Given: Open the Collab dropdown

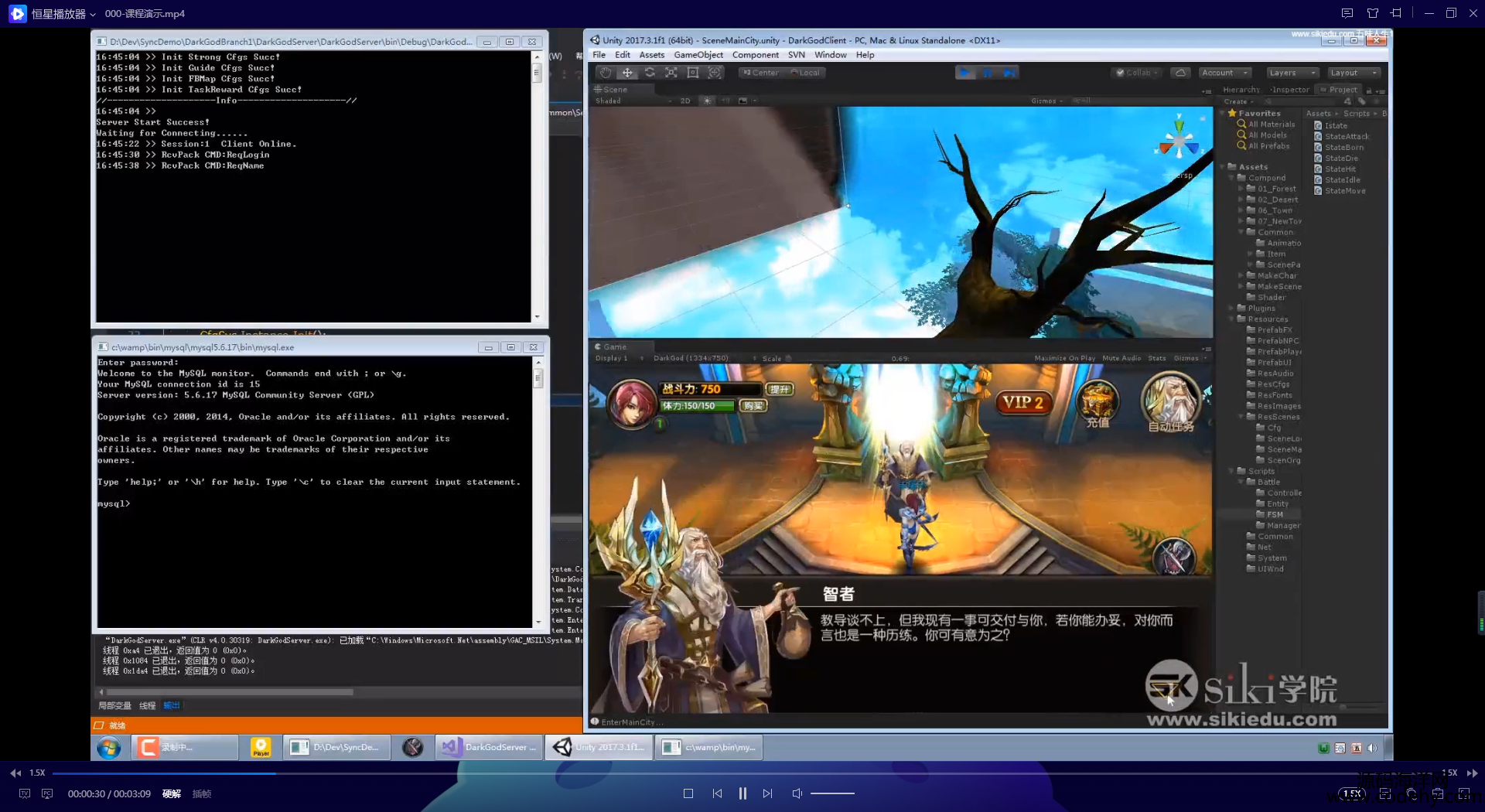Looking at the screenshot, I should click(1137, 73).
